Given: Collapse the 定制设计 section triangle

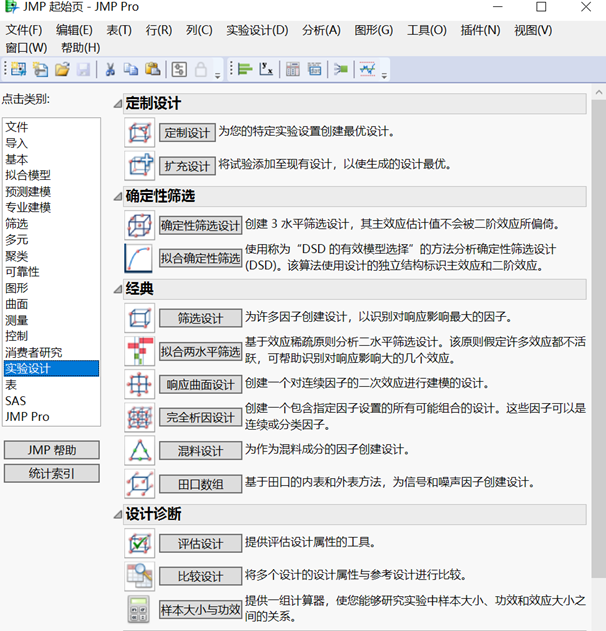Looking at the screenshot, I should click(118, 104).
